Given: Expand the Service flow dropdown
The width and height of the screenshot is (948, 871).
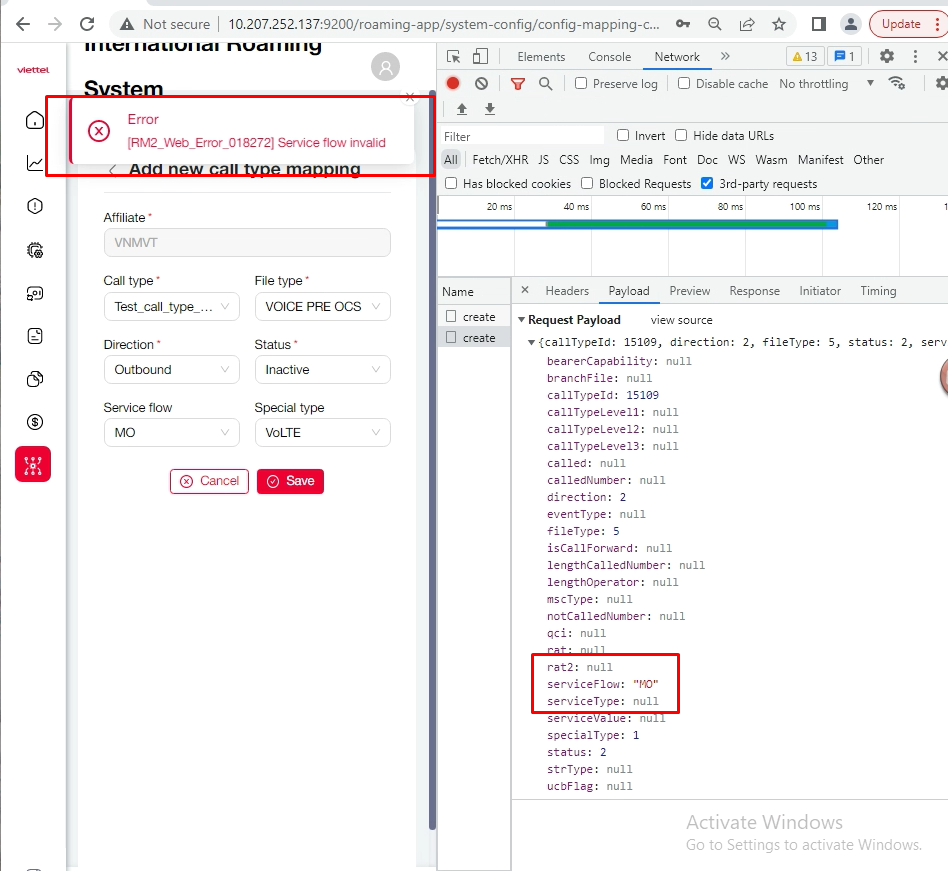Looking at the screenshot, I should pos(171,433).
